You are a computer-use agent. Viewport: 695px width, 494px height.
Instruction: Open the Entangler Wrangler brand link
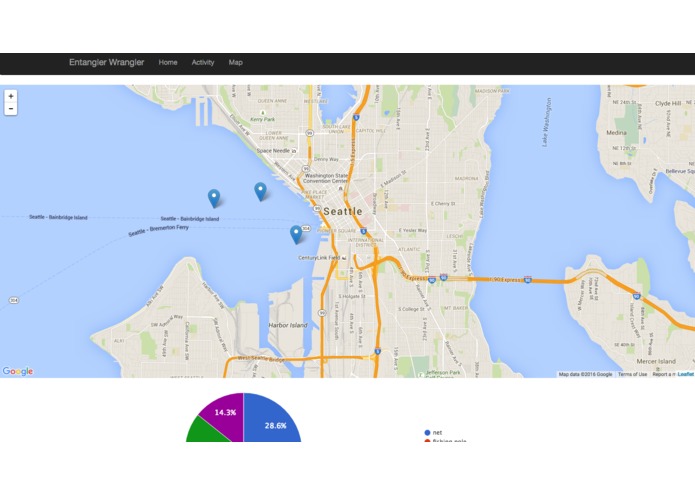pos(106,62)
